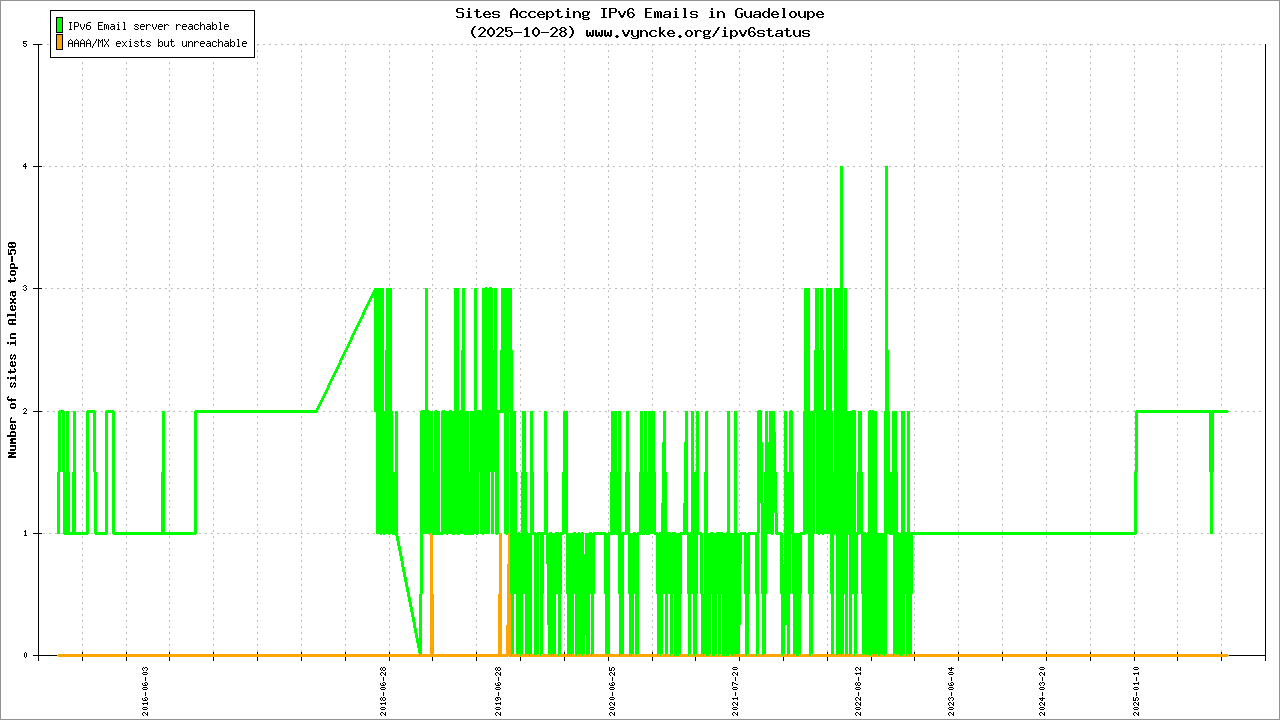Select the "IPv6 Email server reachable" legend label
1280x720 pixels.
(x=148, y=26)
